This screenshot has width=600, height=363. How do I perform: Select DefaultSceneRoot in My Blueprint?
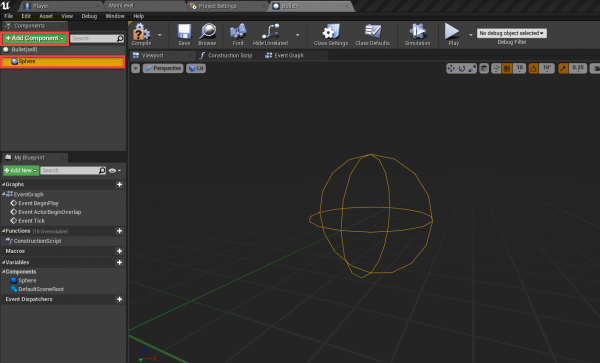[x=41, y=289]
